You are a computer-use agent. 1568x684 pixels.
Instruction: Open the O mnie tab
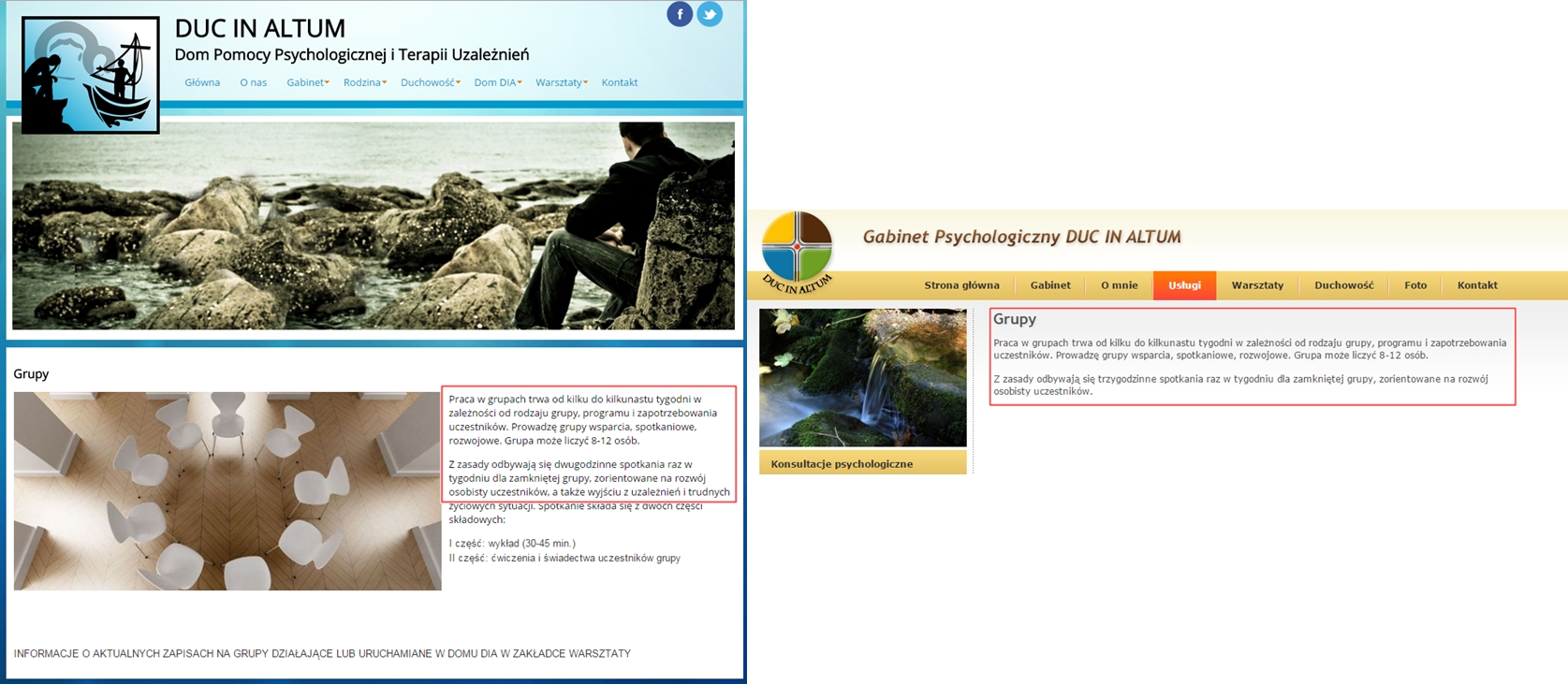coord(1119,285)
